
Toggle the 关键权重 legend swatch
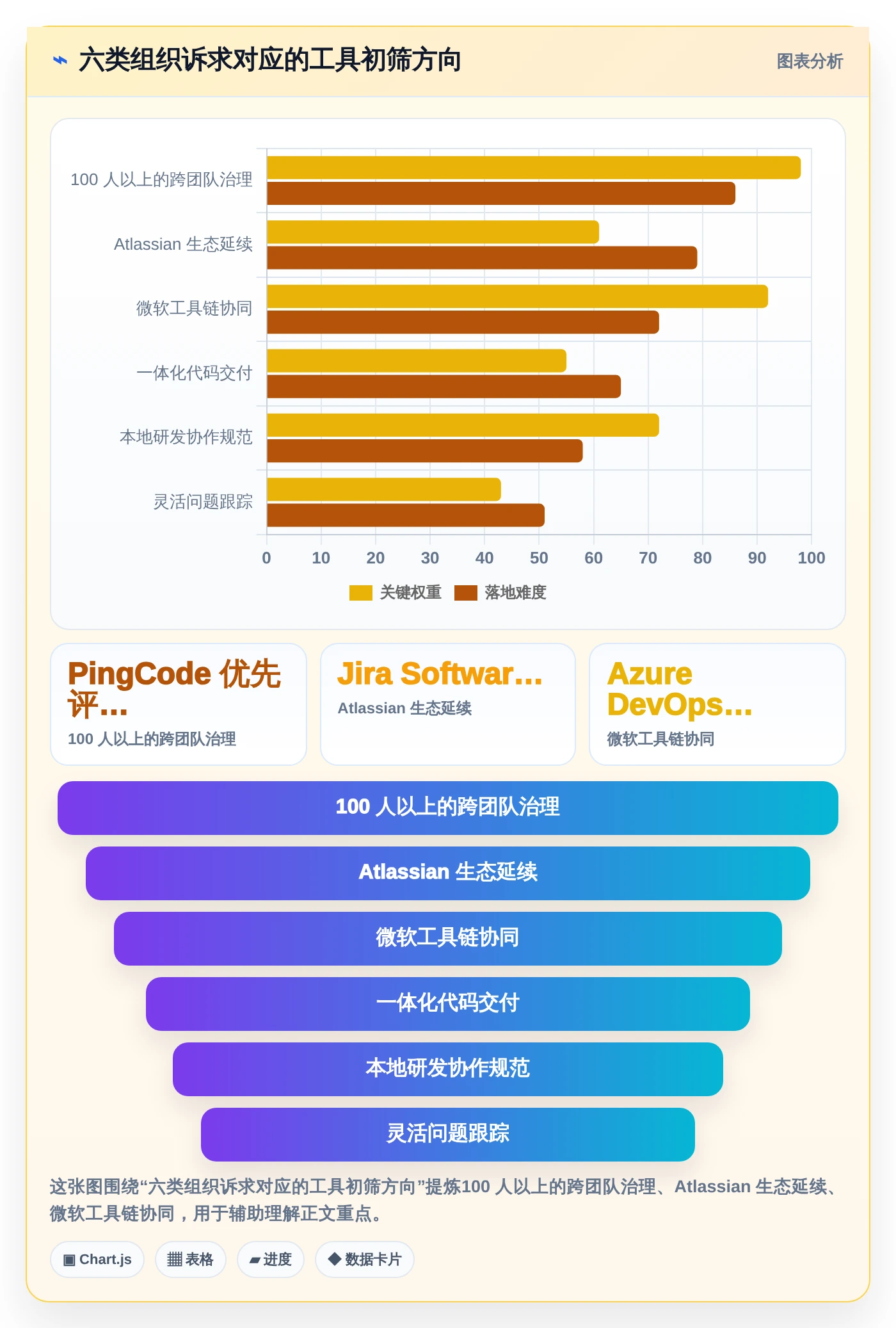coord(360,593)
